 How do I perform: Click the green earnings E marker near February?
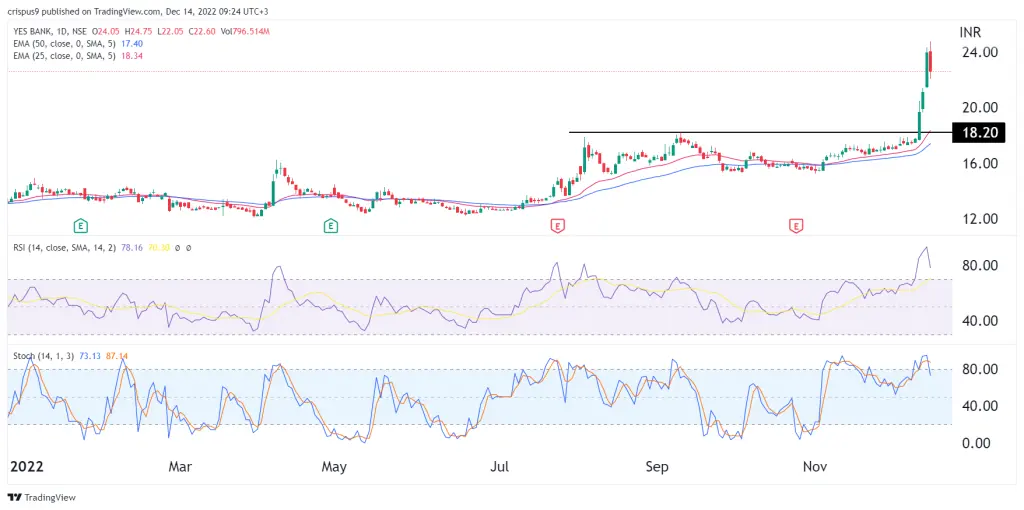point(80,227)
